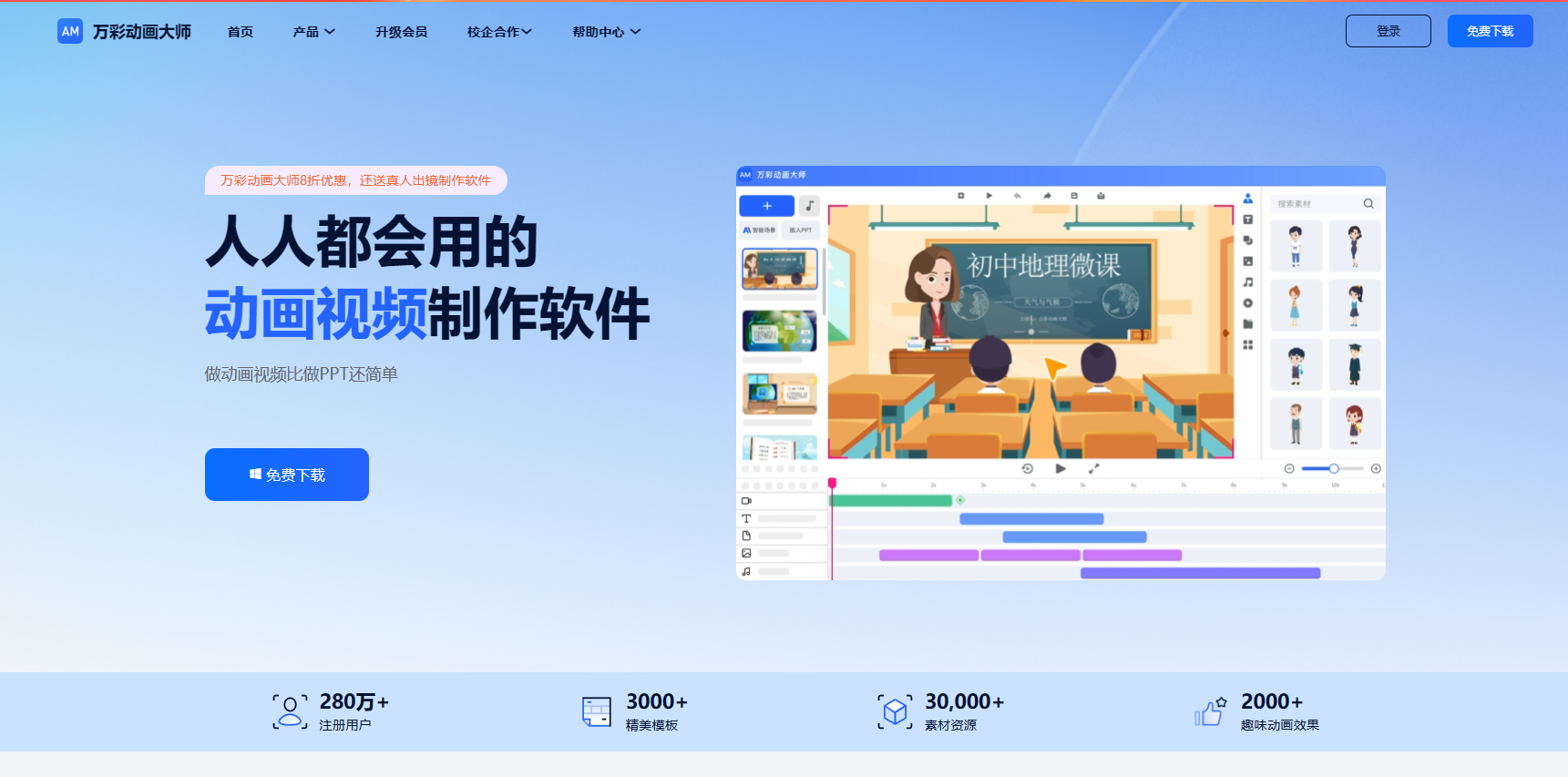
Task: Select the earth globe scene thumbnail
Action: click(780, 331)
